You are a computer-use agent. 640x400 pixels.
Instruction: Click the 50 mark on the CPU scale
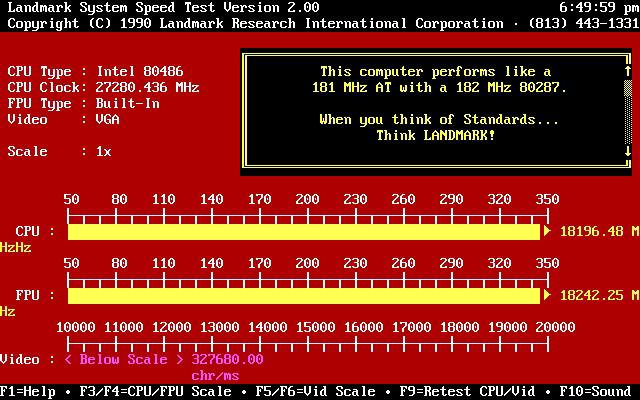pyautogui.click(x=71, y=199)
